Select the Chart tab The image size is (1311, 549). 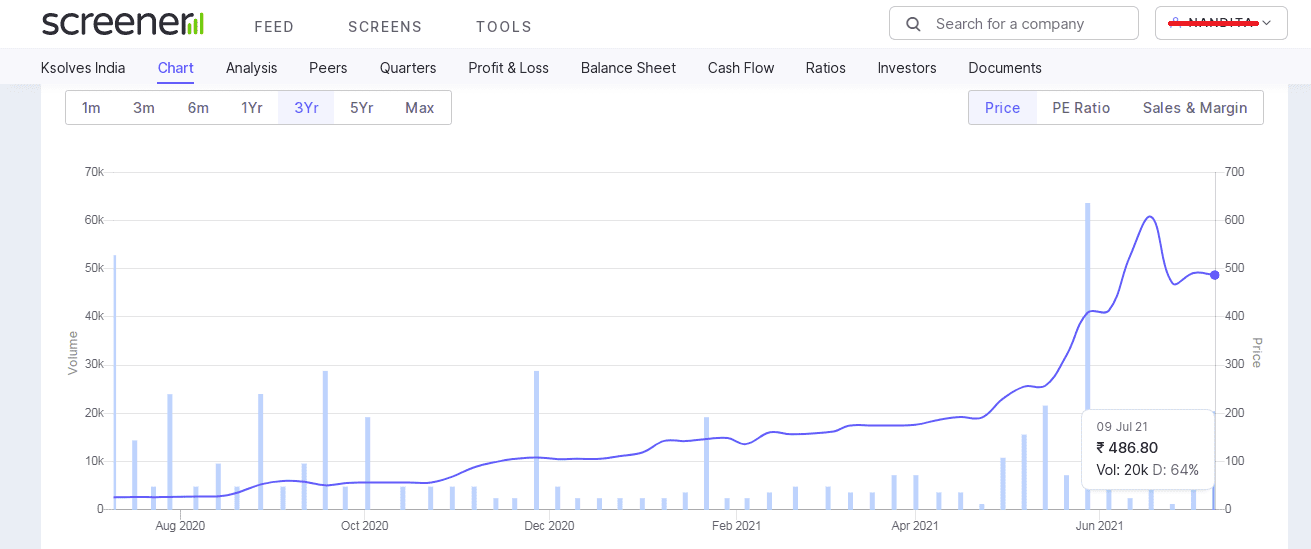pyautogui.click(x=176, y=68)
